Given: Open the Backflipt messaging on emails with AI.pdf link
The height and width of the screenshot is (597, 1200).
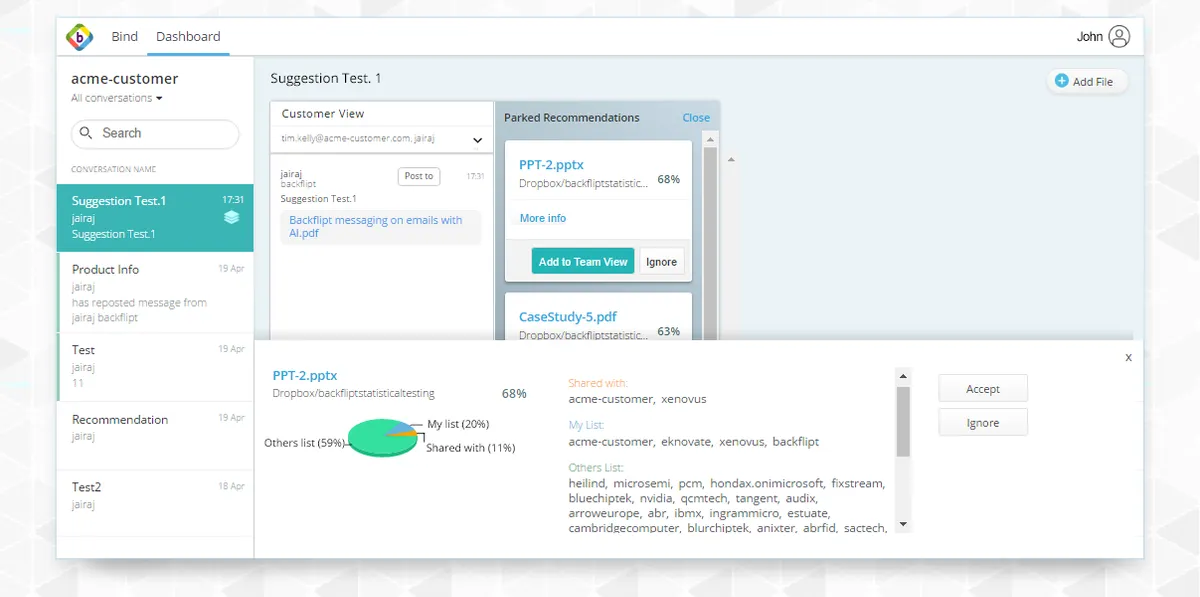Looking at the screenshot, I should (376, 226).
